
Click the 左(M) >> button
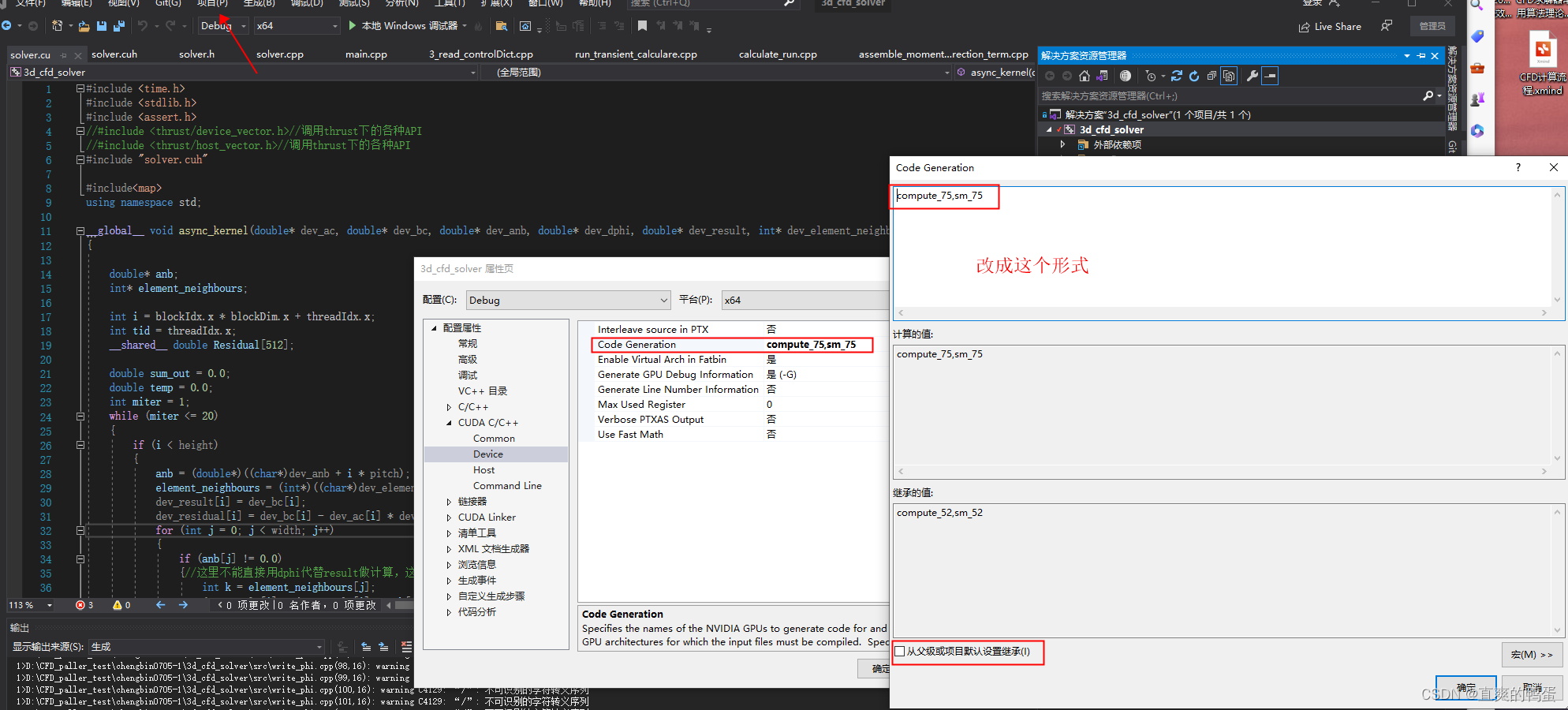pyautogui.click(x=1531, y=654)
